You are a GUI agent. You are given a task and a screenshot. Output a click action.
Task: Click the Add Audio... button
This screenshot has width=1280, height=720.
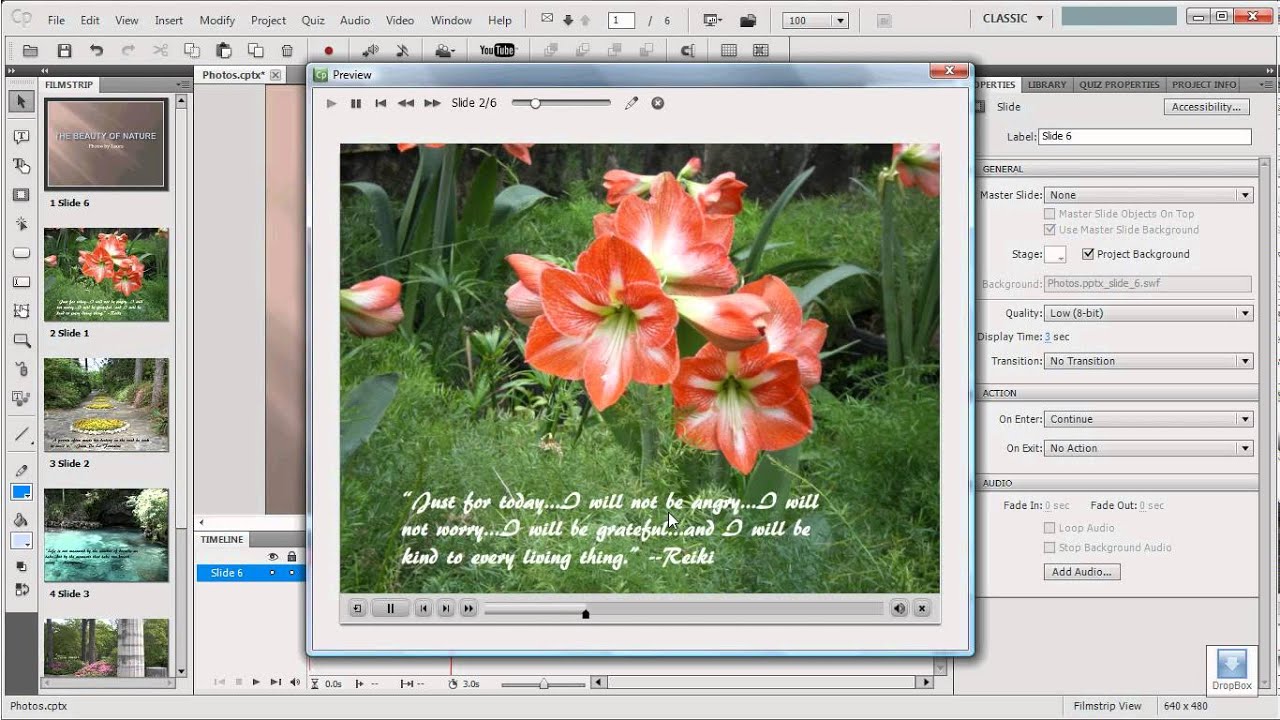point(1082,572)
